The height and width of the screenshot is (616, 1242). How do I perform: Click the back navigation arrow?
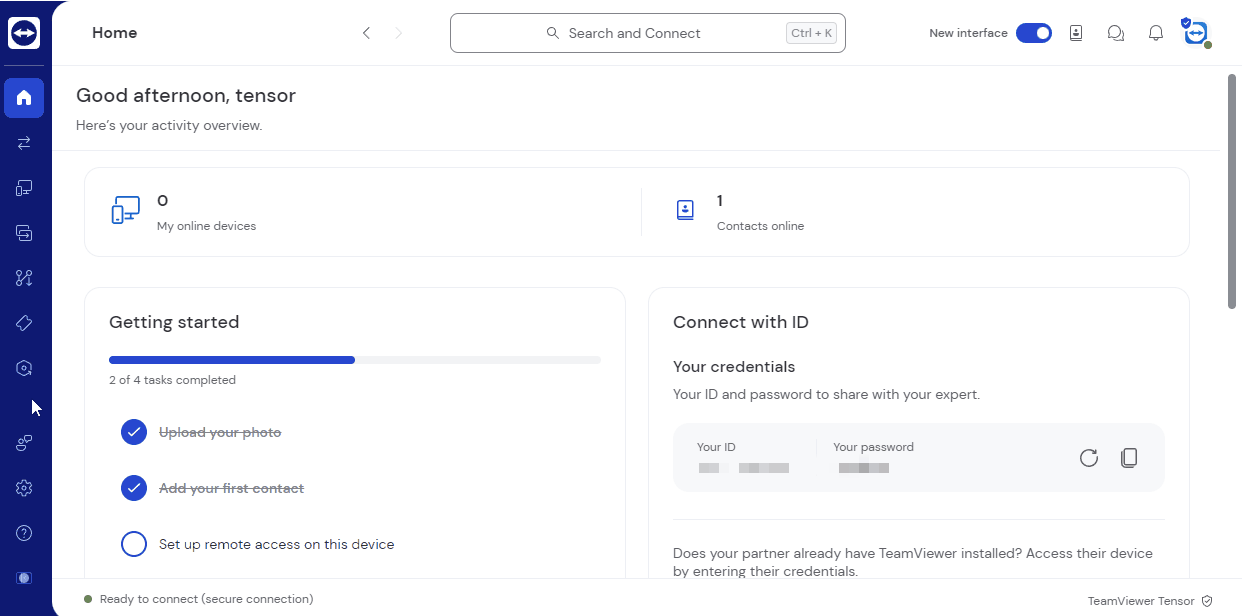[x=366, y=32]
